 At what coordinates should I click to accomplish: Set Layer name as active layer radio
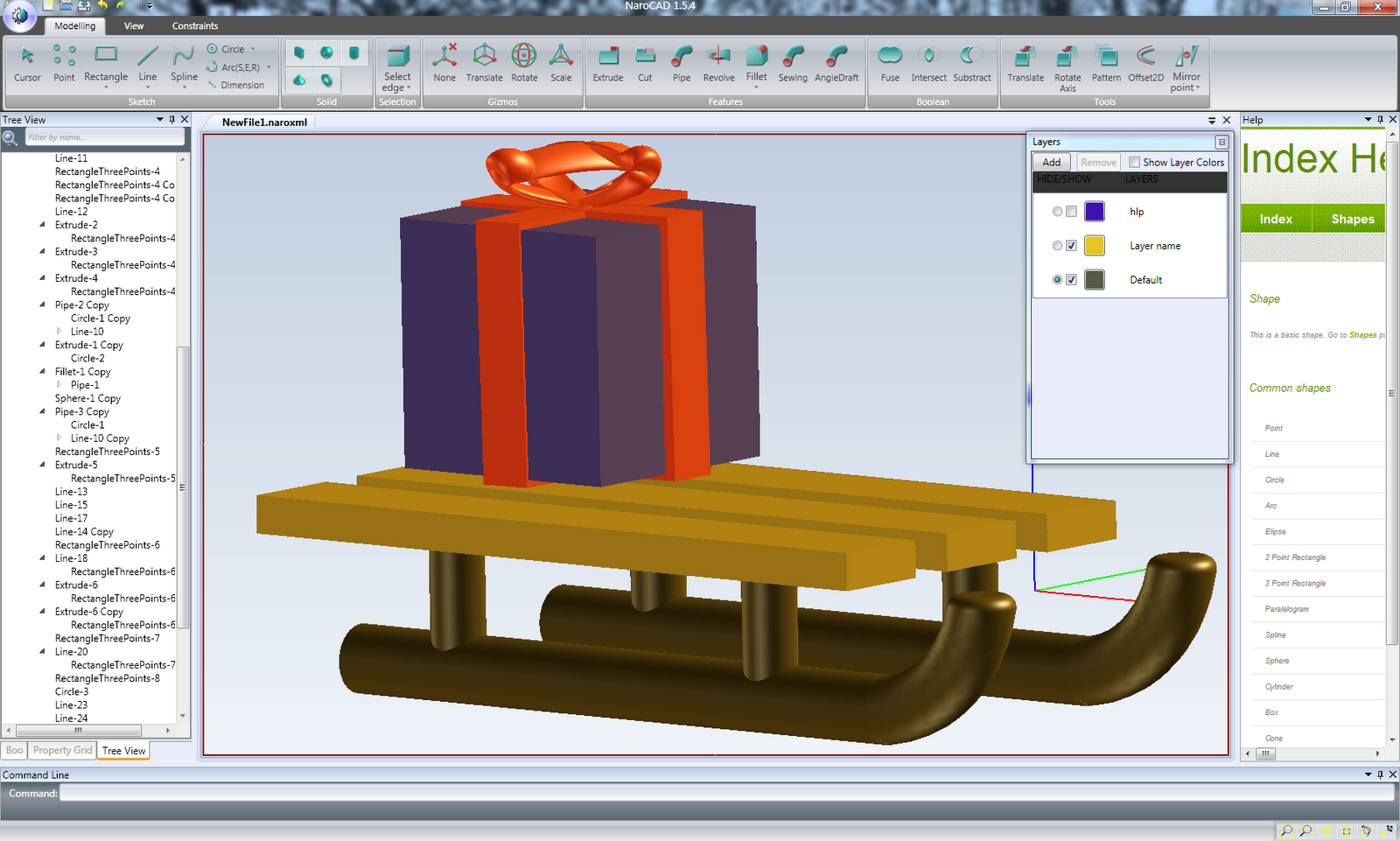pyautogui.click(x=1057, y=246)
